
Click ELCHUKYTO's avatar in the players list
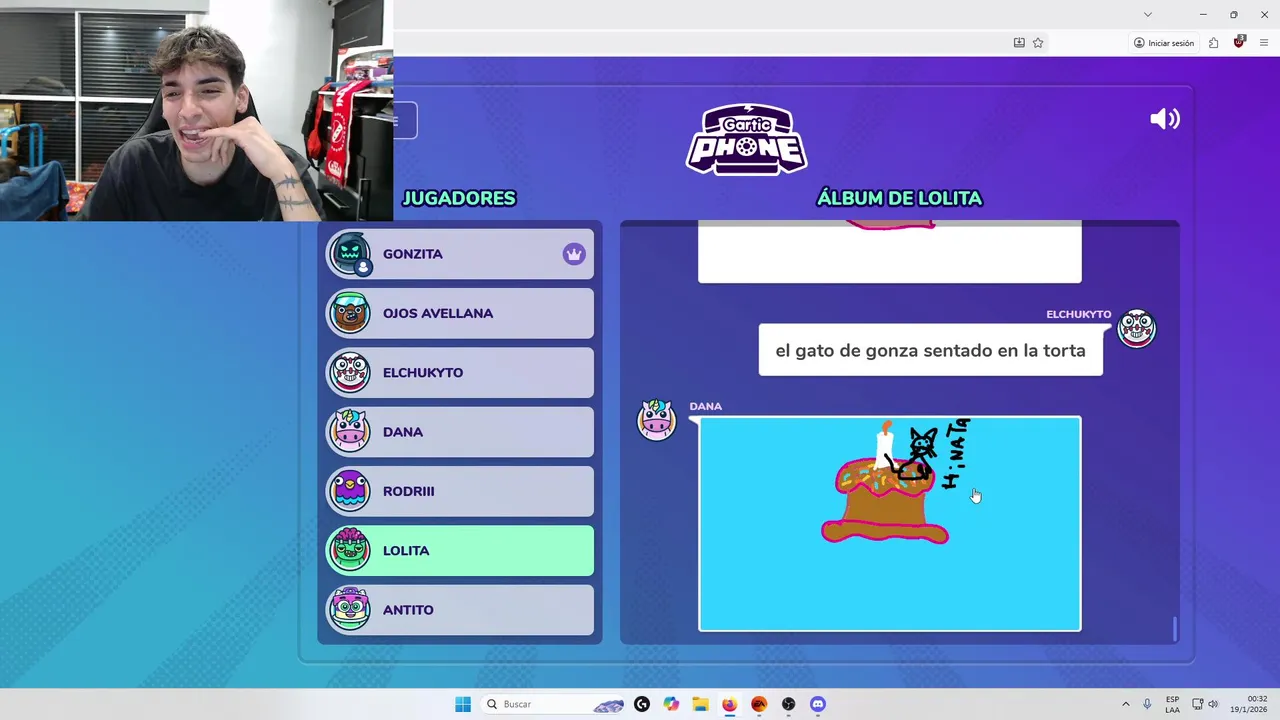(x=350, y=373)
